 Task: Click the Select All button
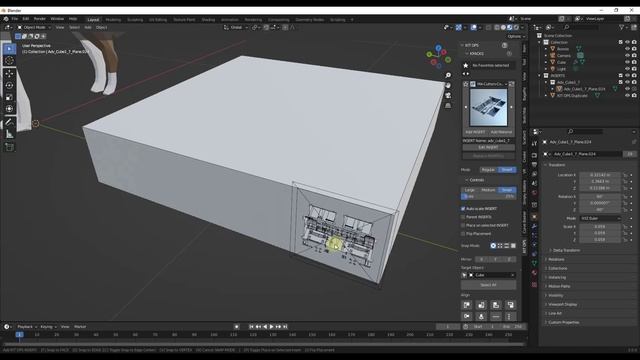tap(488, 285)
